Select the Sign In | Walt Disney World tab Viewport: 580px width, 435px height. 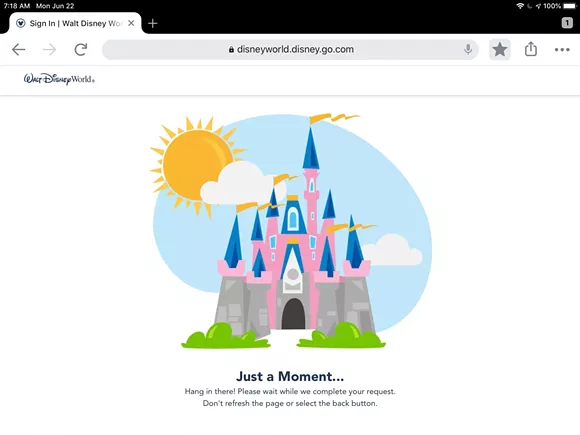tap(75, 23)
